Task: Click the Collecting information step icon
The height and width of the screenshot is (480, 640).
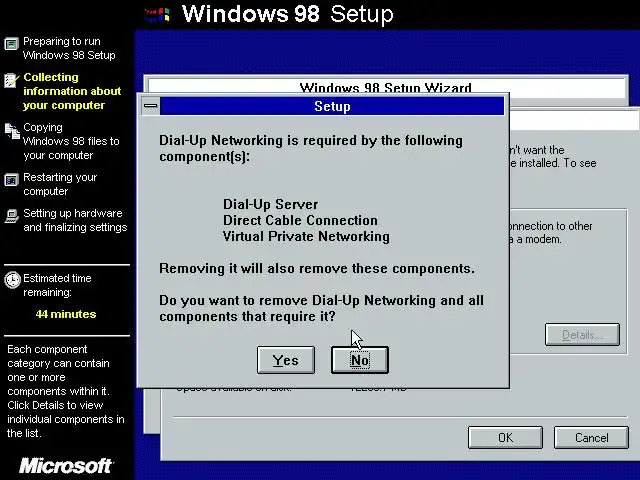Action: pos(11,80)
